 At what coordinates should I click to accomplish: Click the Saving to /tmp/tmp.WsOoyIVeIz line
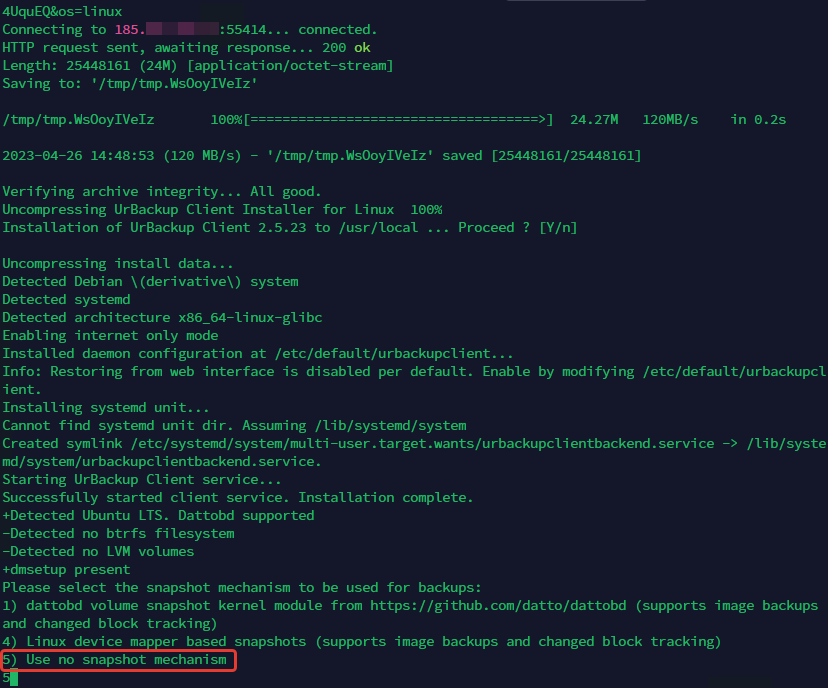pos(130,84)
